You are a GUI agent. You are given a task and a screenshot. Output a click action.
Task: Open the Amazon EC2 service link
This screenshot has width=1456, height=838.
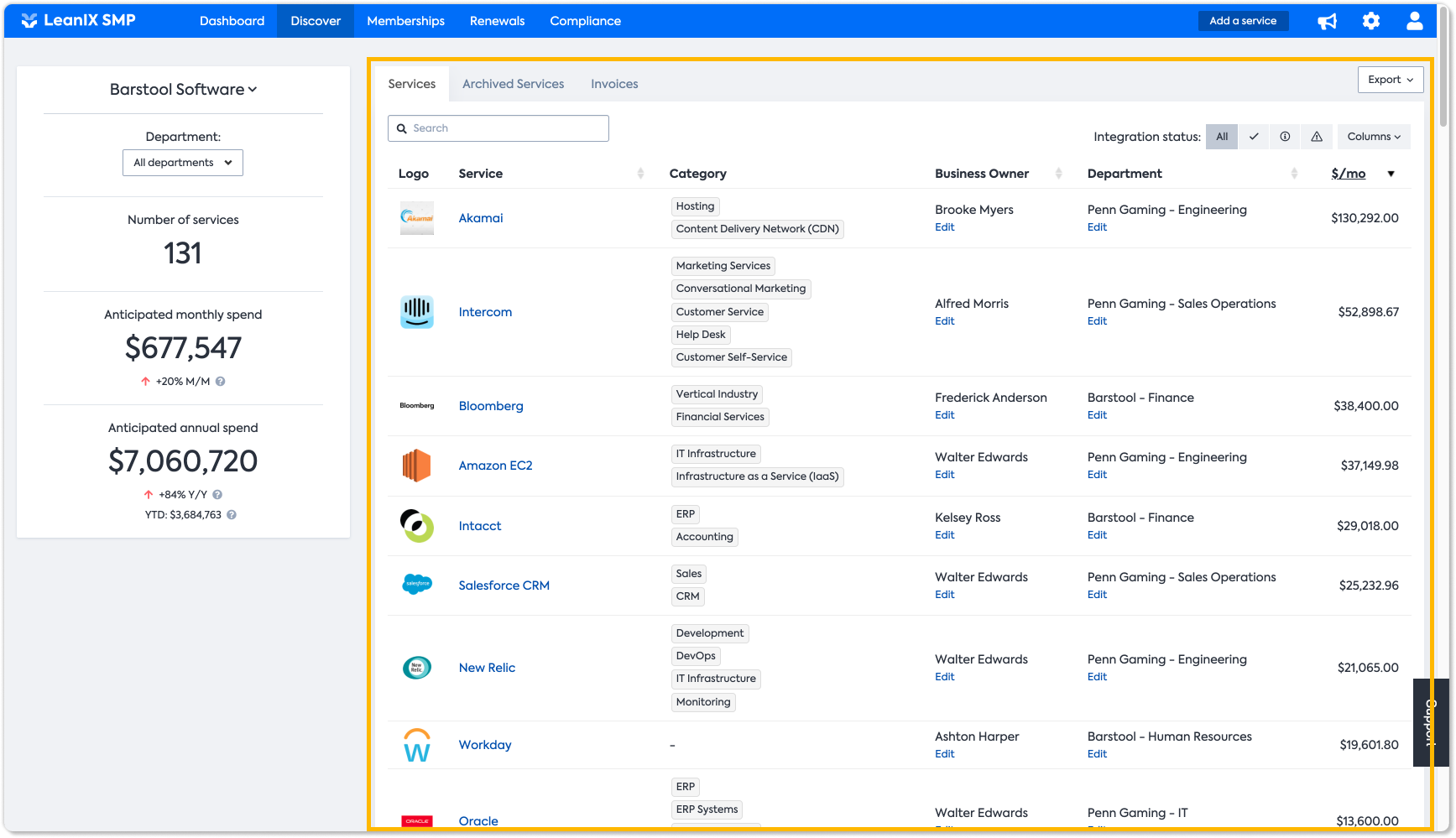(x=496, y=466)
